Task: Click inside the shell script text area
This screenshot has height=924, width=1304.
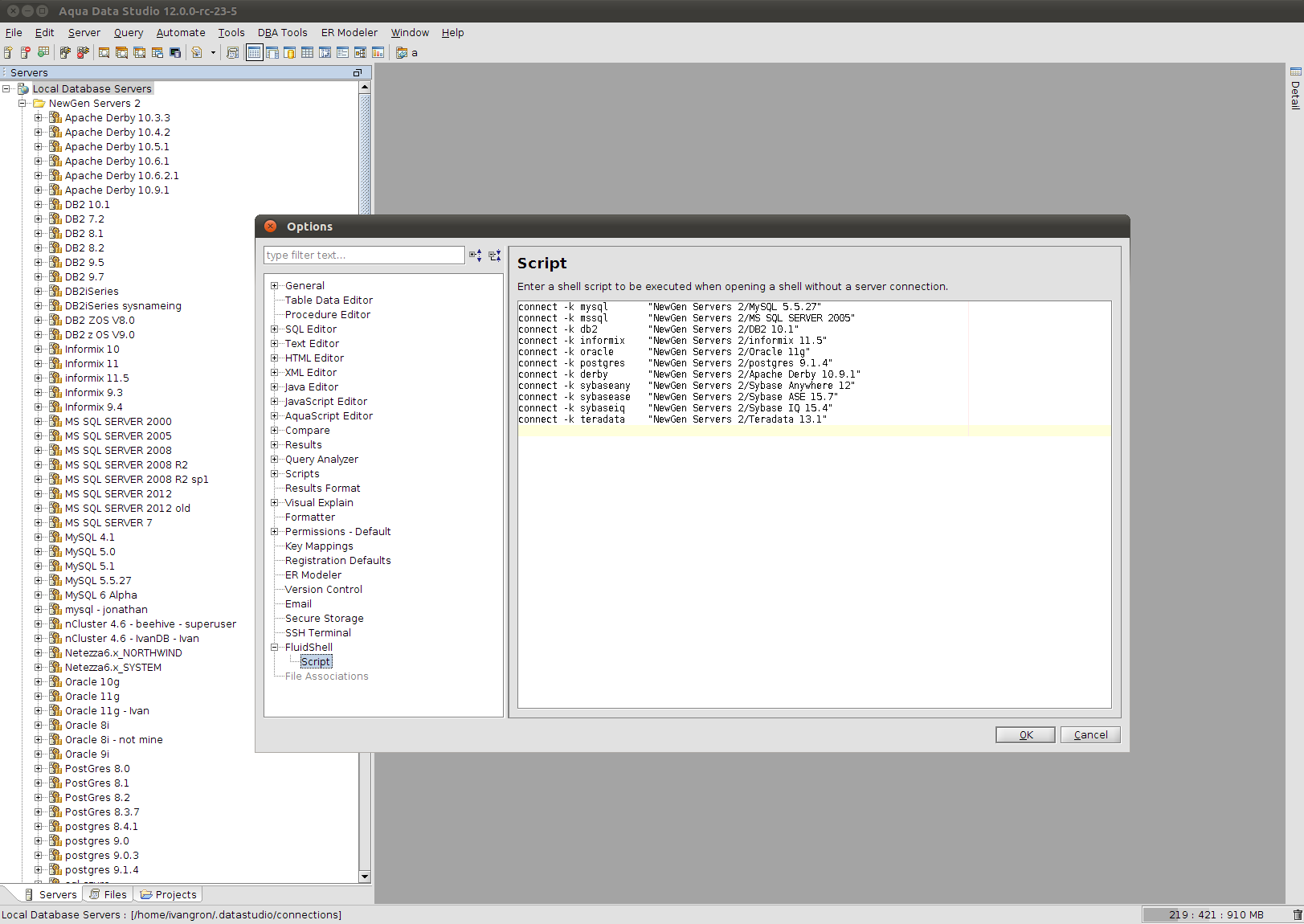Action: click(815, 505)
